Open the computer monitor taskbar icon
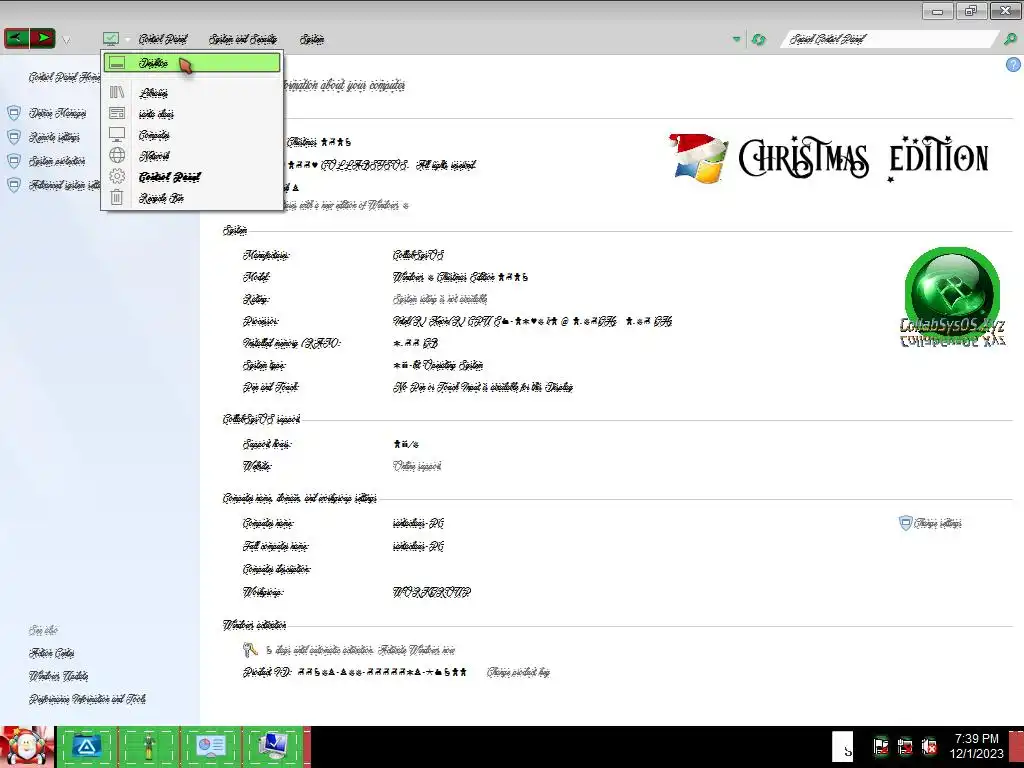The width and height of the screenshot is (1024, 768). (x=272, y=746)
